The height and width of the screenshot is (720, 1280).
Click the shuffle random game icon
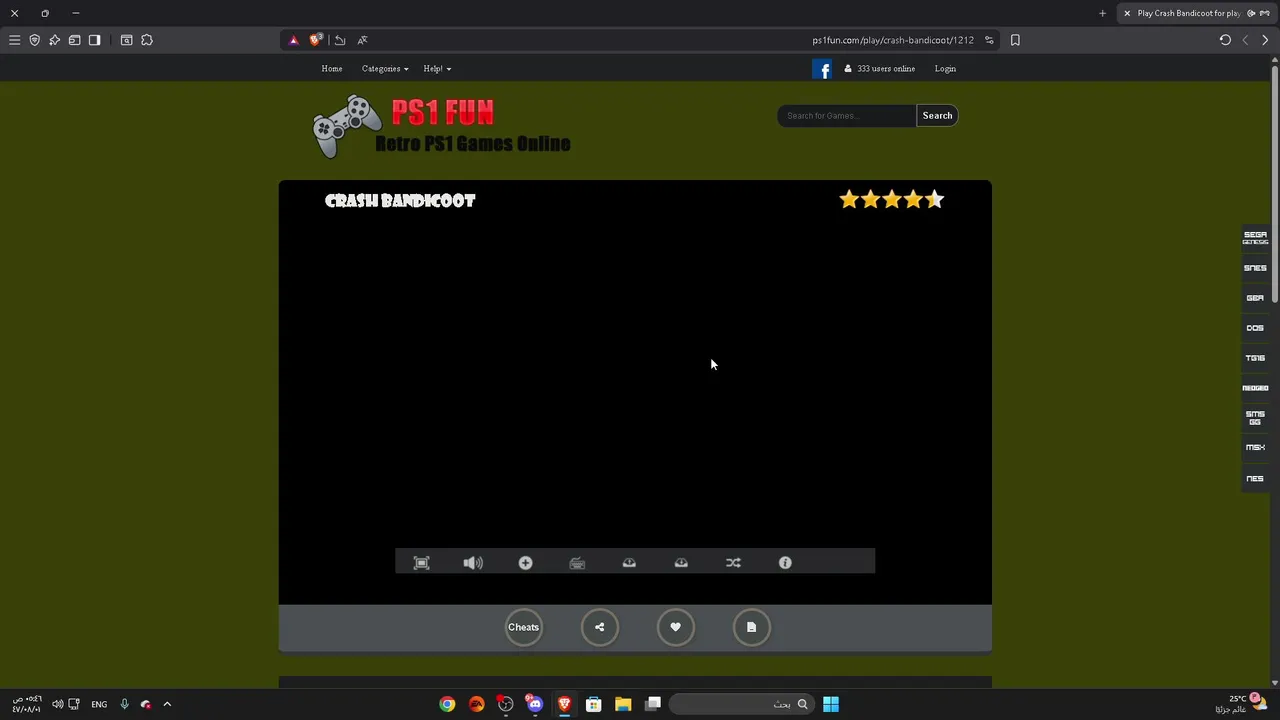[x=733, y=563]
